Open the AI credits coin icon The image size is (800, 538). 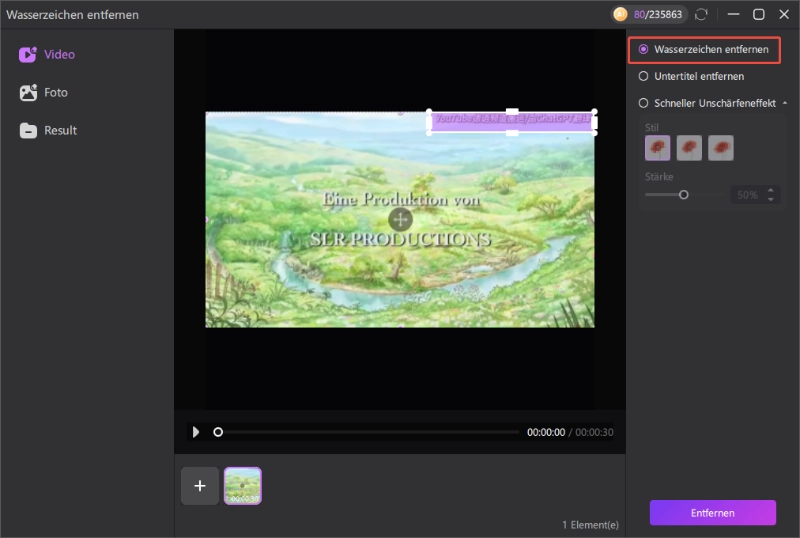click(x=620, y=14)
